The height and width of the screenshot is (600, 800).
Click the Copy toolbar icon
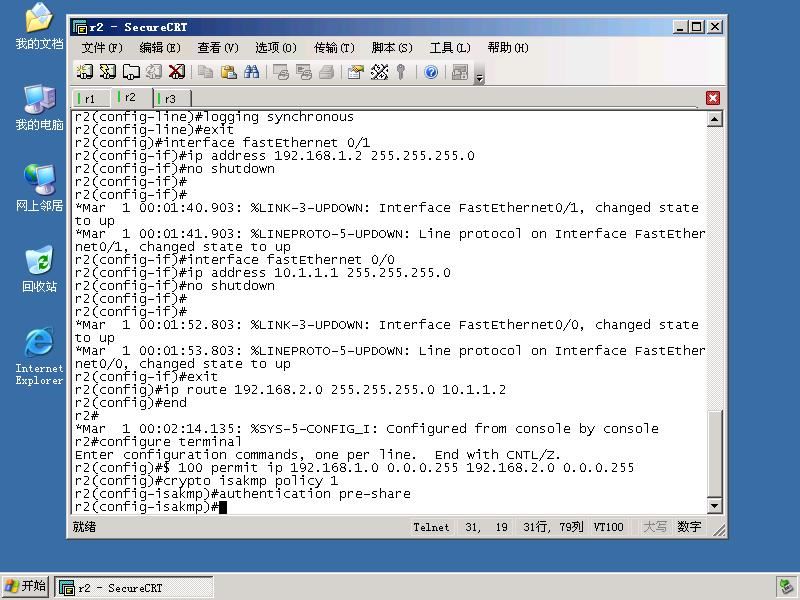click(x=206, y=72)
